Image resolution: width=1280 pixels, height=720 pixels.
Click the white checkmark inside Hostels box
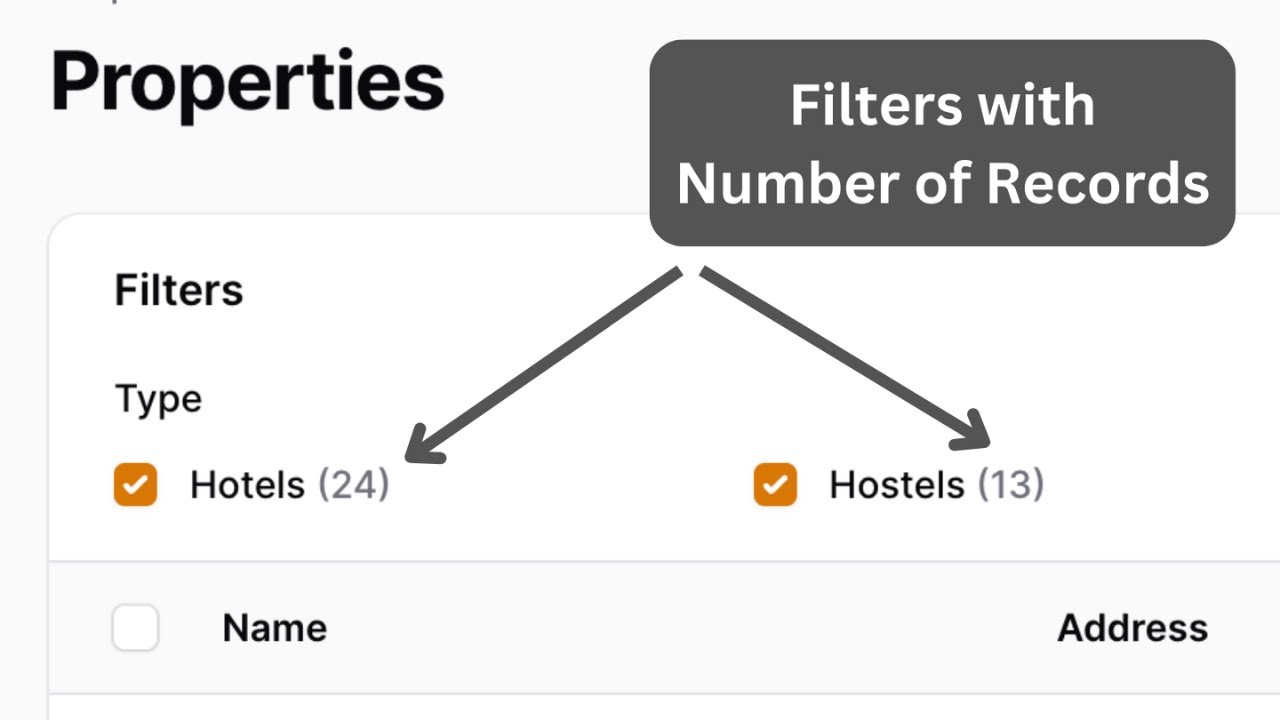(775, 486)
